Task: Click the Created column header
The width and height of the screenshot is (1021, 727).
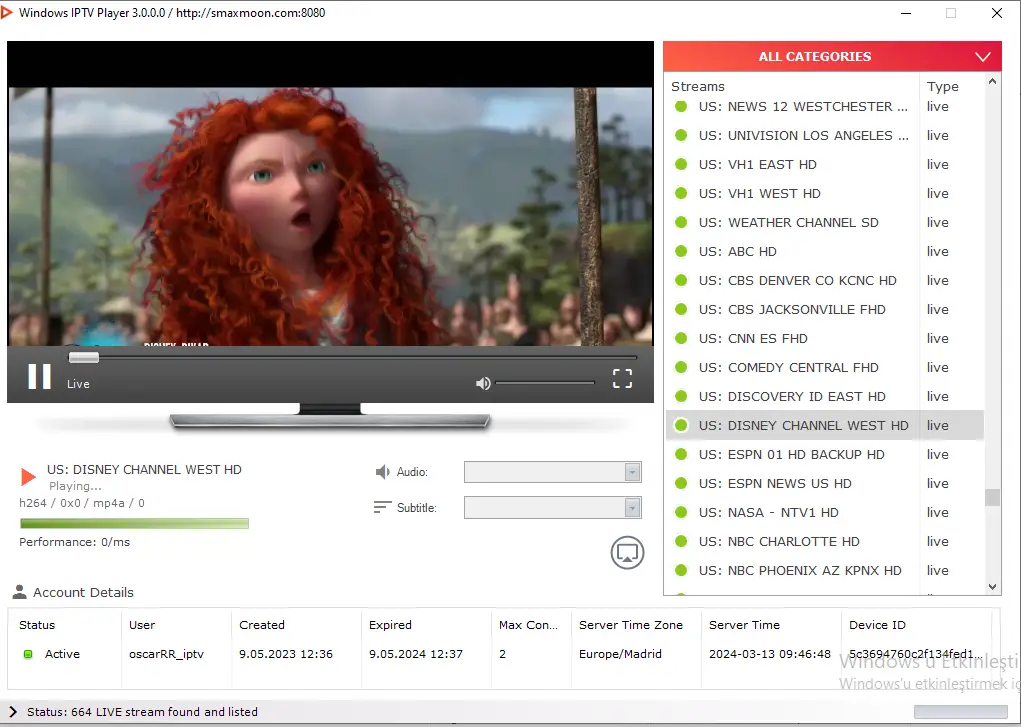Action: [x=262, y=625]
